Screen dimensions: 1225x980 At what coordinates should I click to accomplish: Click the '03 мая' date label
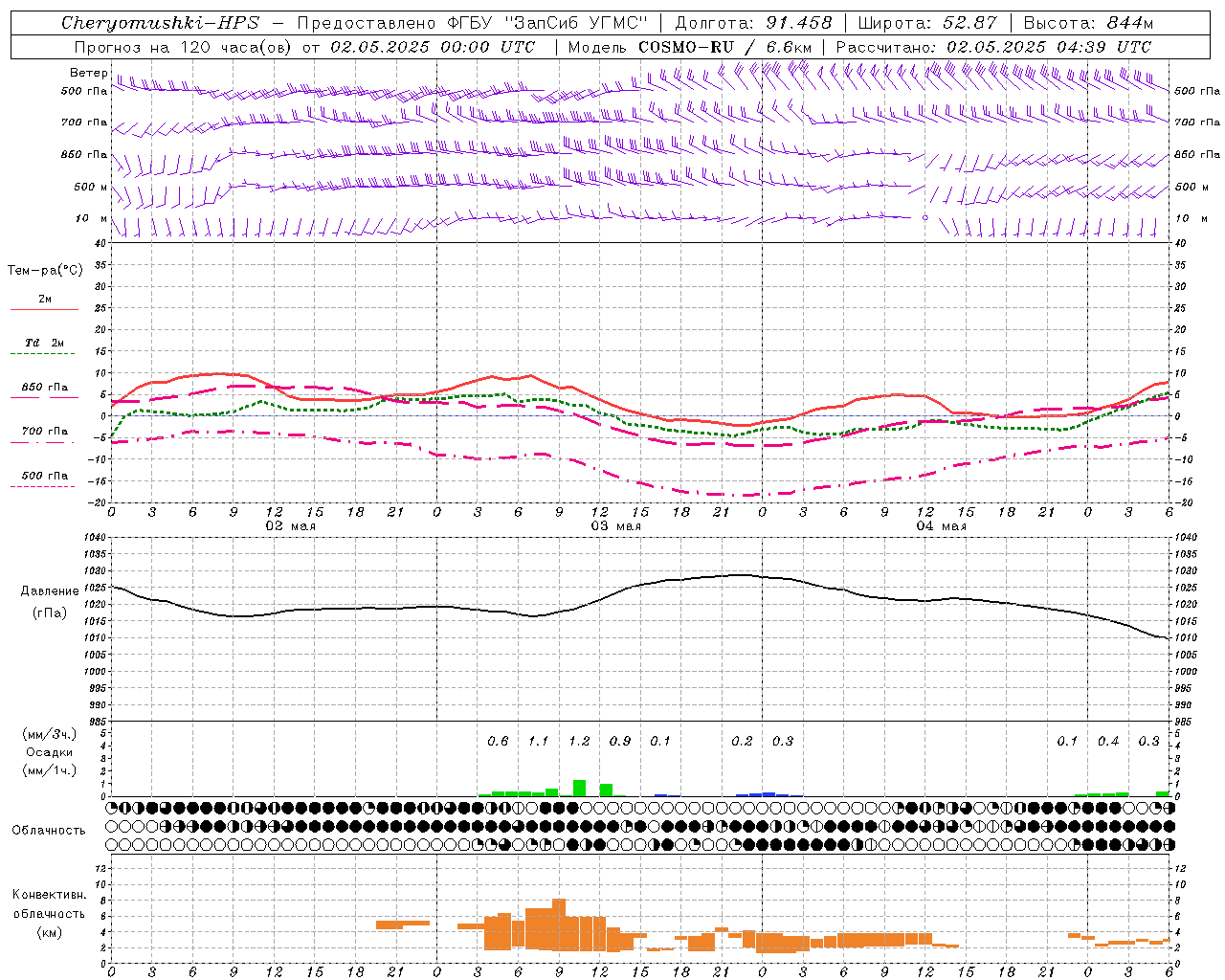click(x=615, y=526)
